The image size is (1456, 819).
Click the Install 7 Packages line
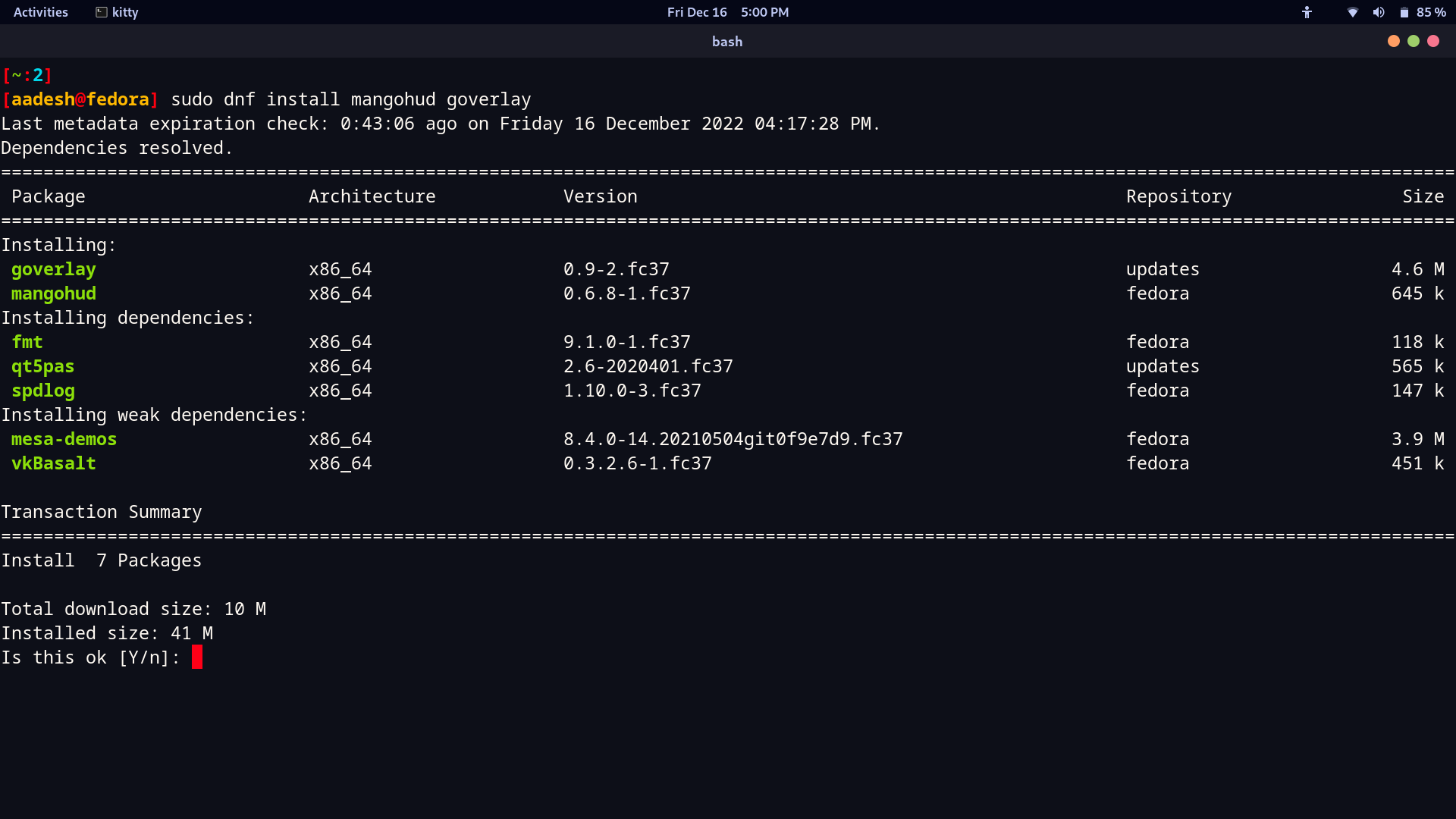point(102,560)
